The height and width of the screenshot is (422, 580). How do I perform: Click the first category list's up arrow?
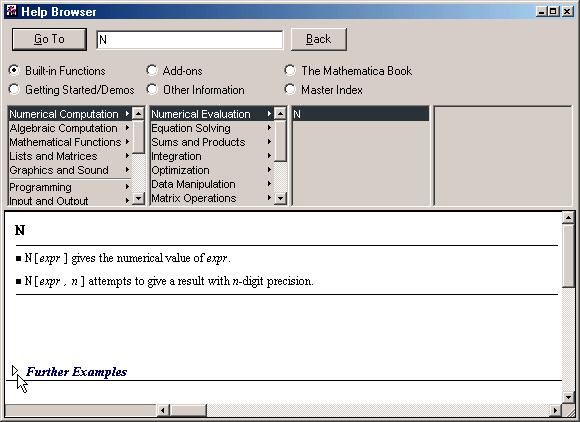click(138, 113)
